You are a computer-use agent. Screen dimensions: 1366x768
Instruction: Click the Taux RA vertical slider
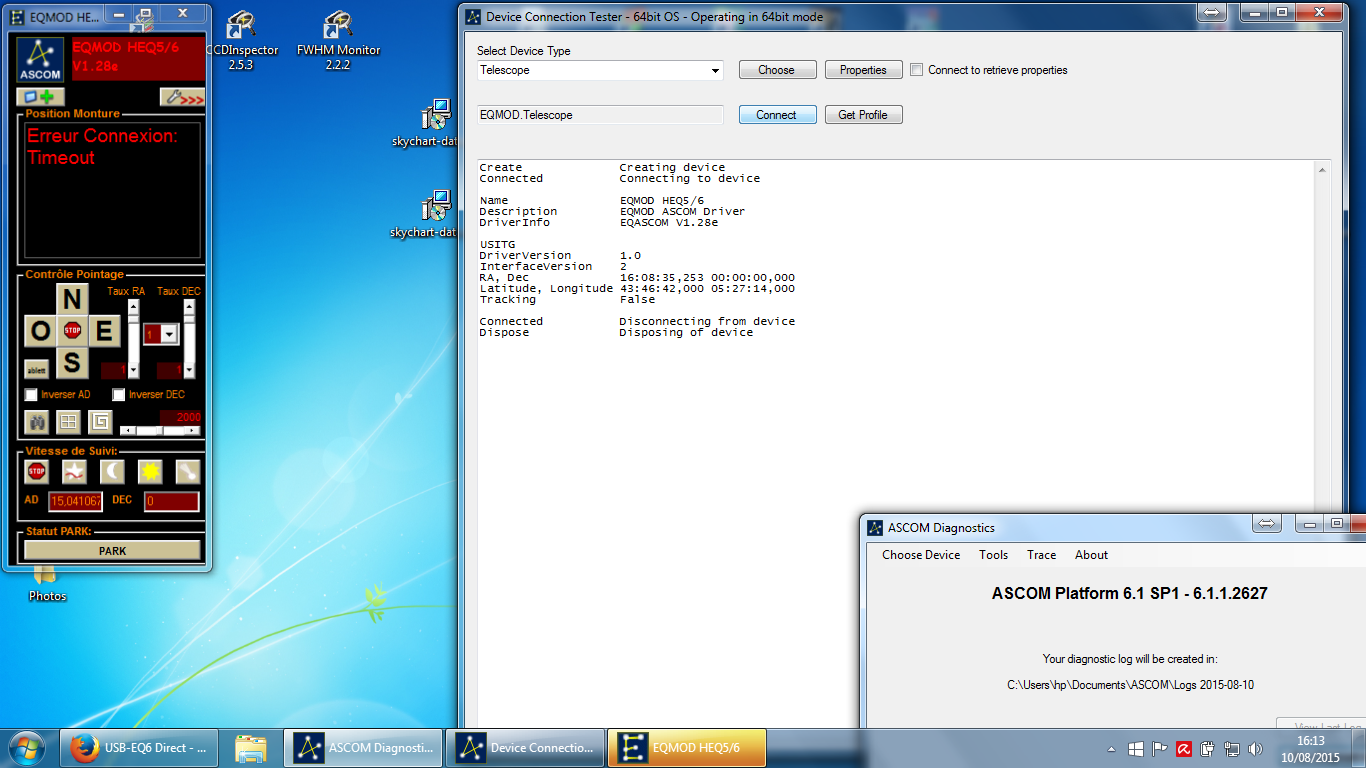[x=133, y=338]
